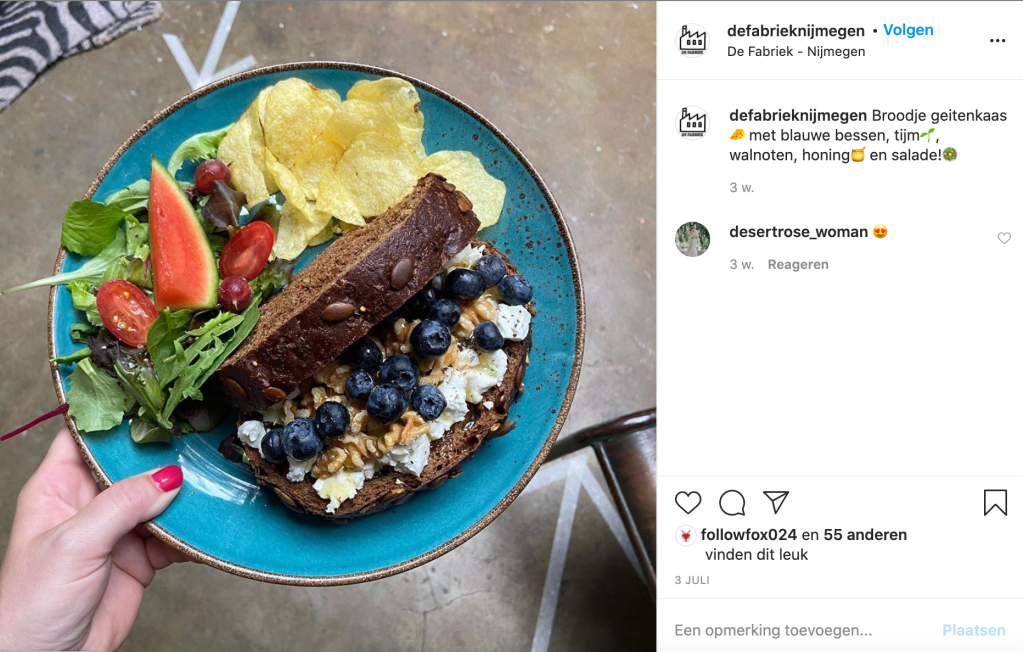Open the three-dot more options menu
The width and height of the screenshot is (1023, 652).
[x=998, y=40]
